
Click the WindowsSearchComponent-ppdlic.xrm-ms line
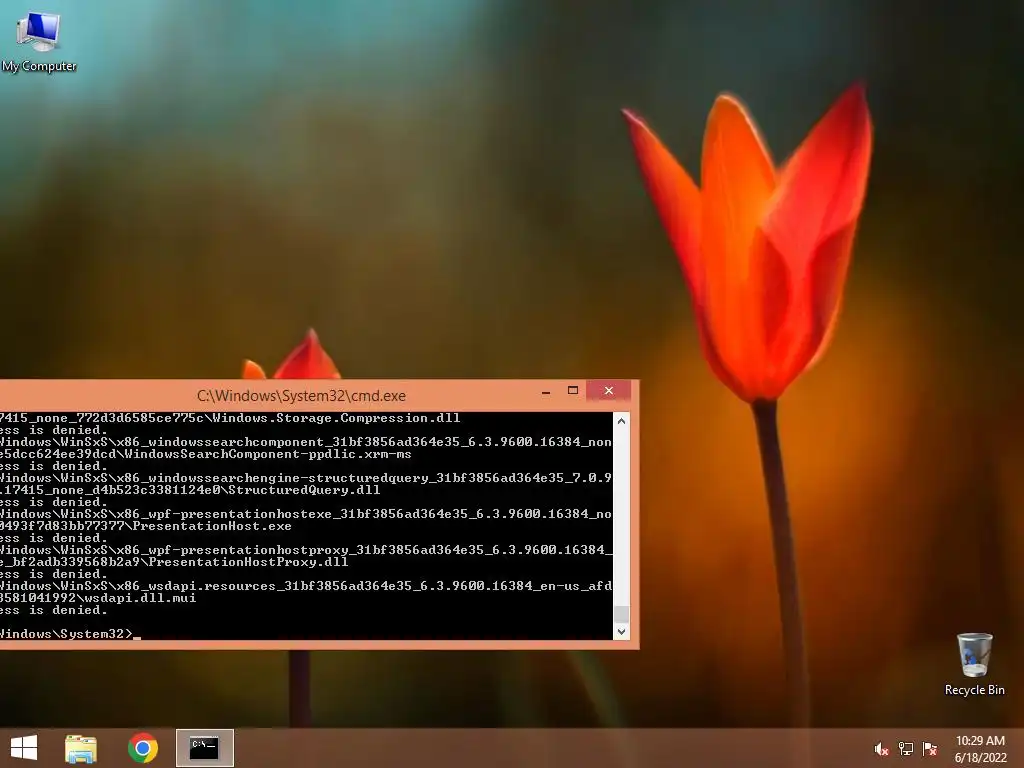pos(206,454)
